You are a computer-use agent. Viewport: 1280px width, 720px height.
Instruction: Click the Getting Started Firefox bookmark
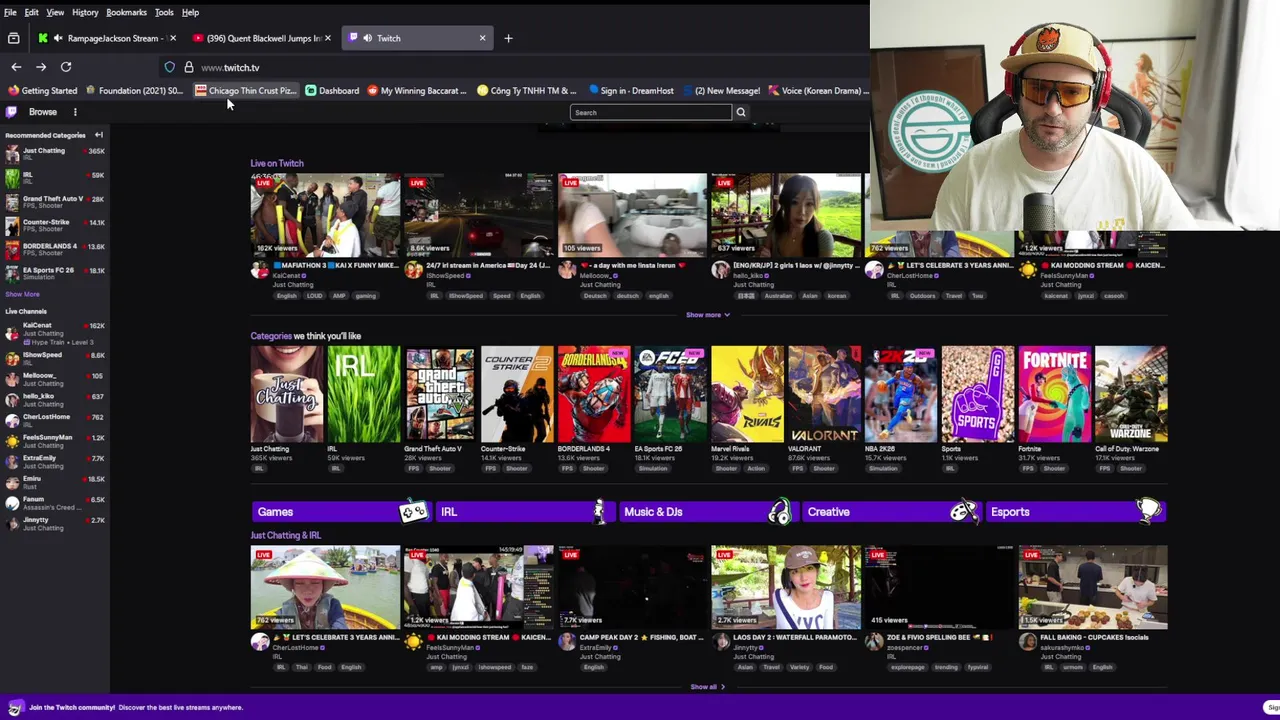pyautogui.click(x=43, y=90)
